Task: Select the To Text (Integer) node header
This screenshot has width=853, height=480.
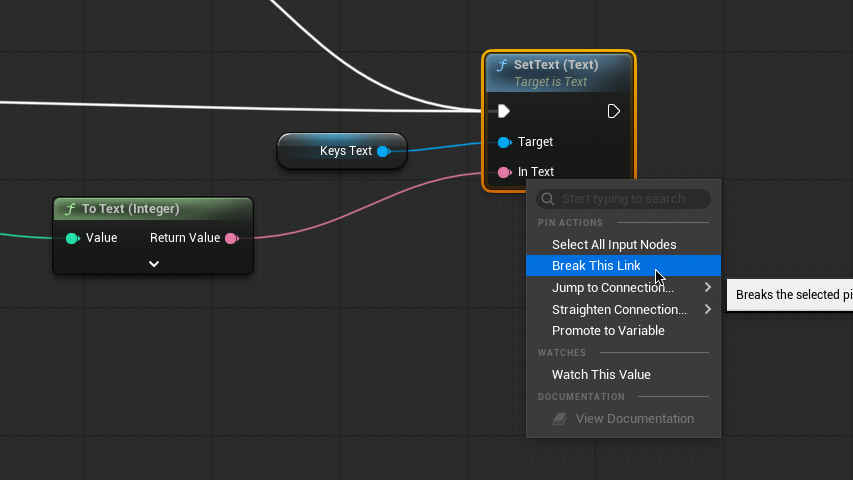Action: pos(131,209)
